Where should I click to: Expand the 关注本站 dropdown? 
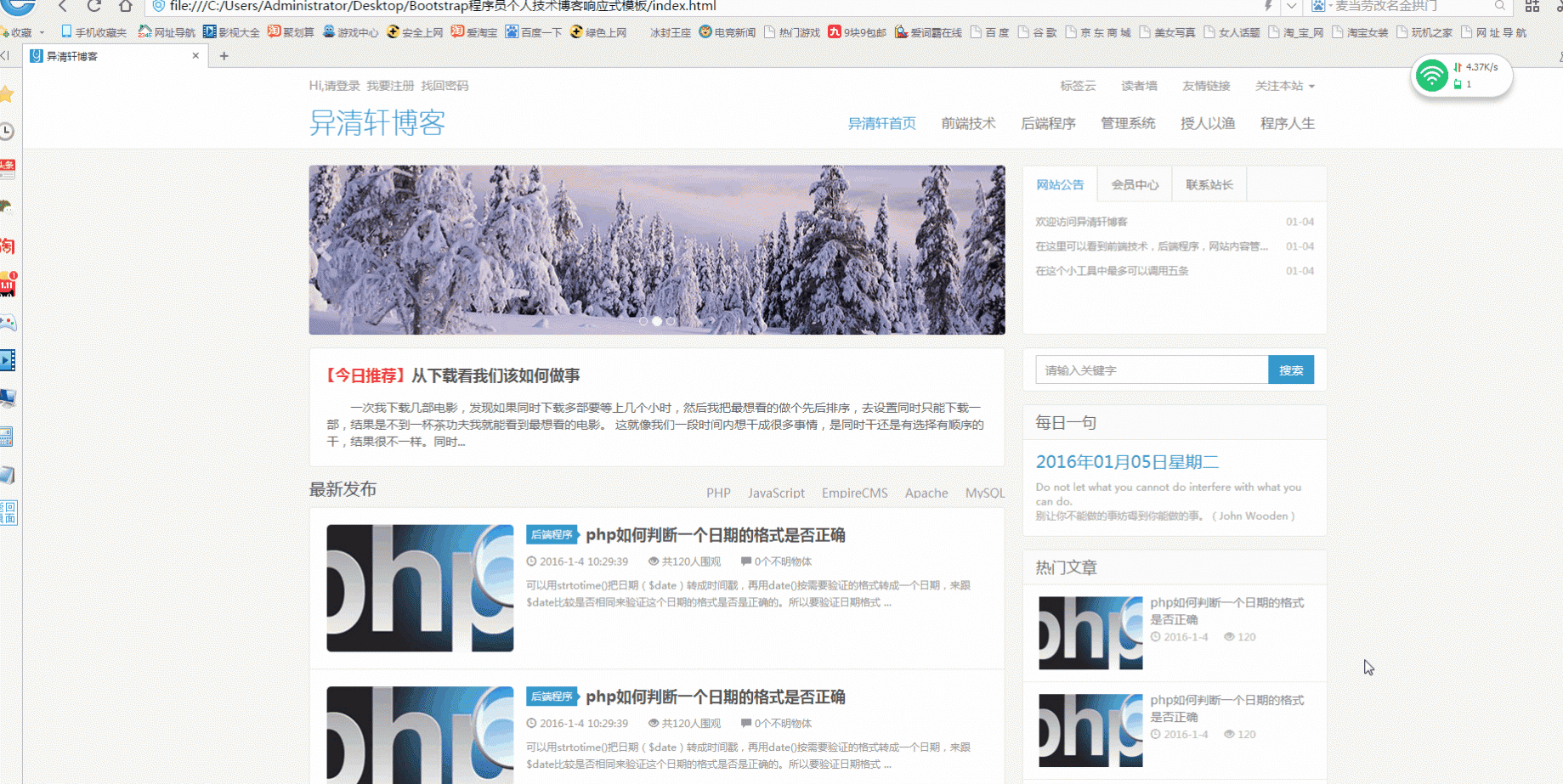[x=1284, y=86]
